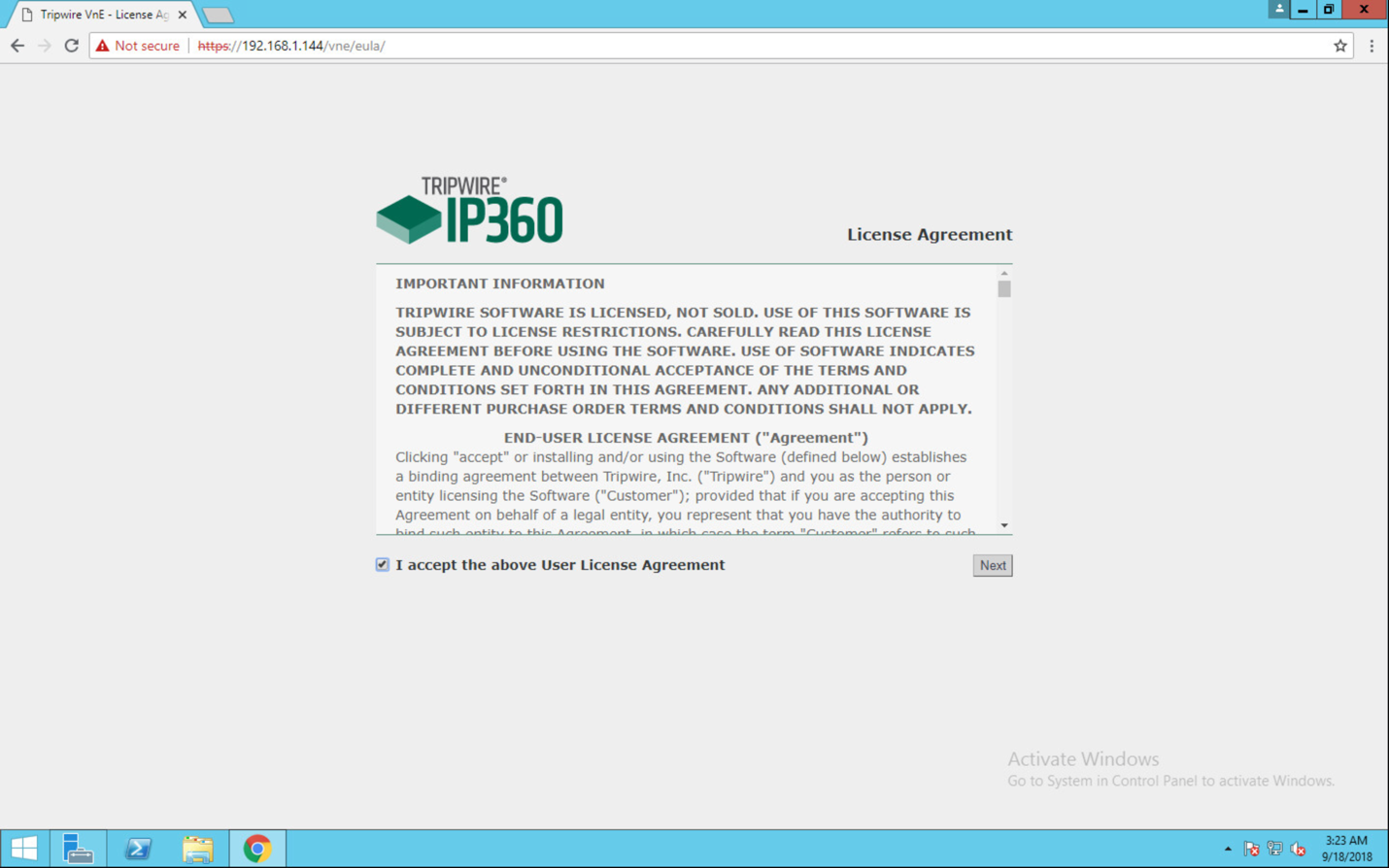Bookmark this page with the star icon
The height and width of the screenshot is (868, 1389).
point(1340,46)
